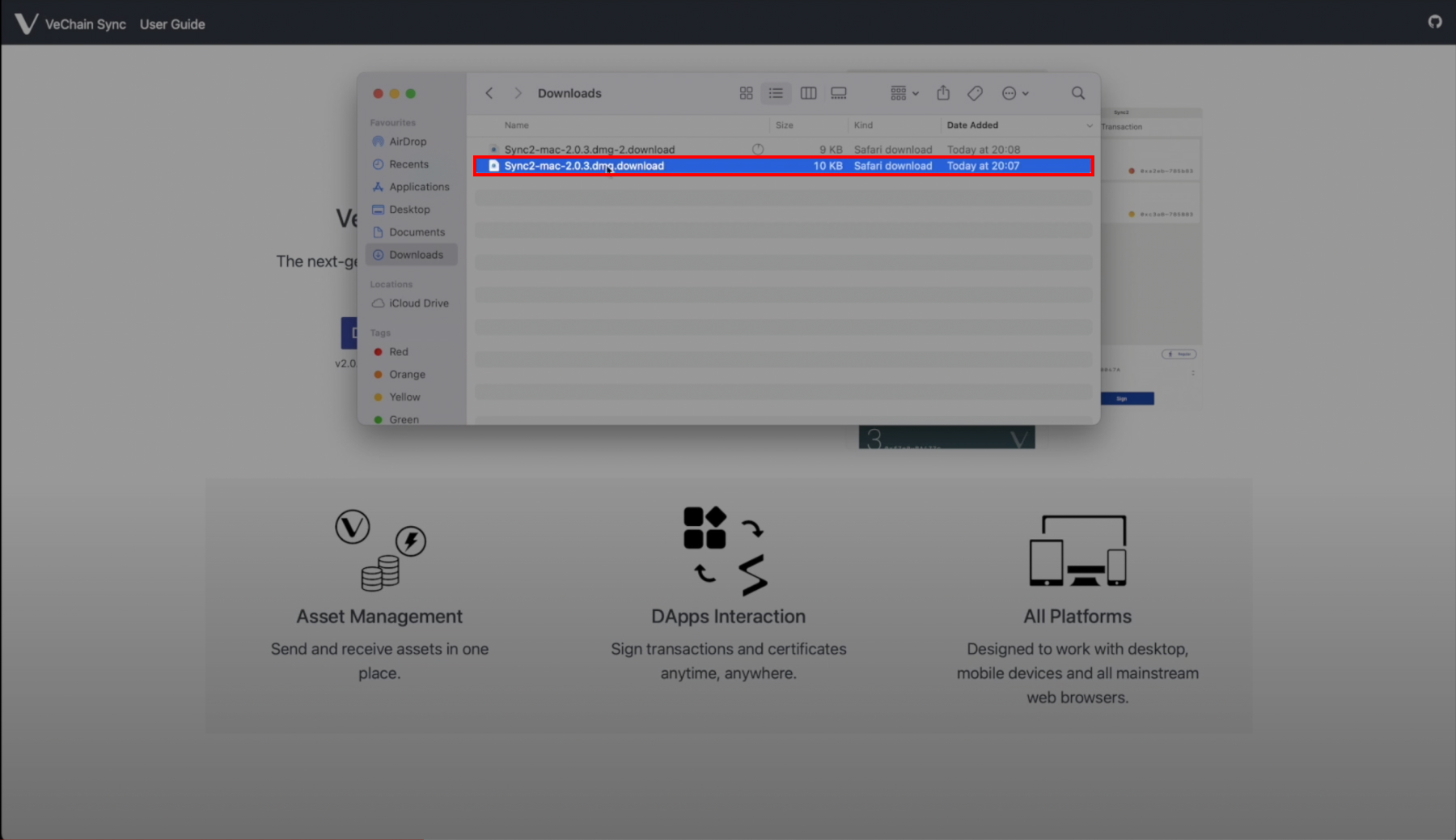This screenshot has width=1456, height=840.
Task: Click the Today at 20:07 date cell
Action: point(983,166)
